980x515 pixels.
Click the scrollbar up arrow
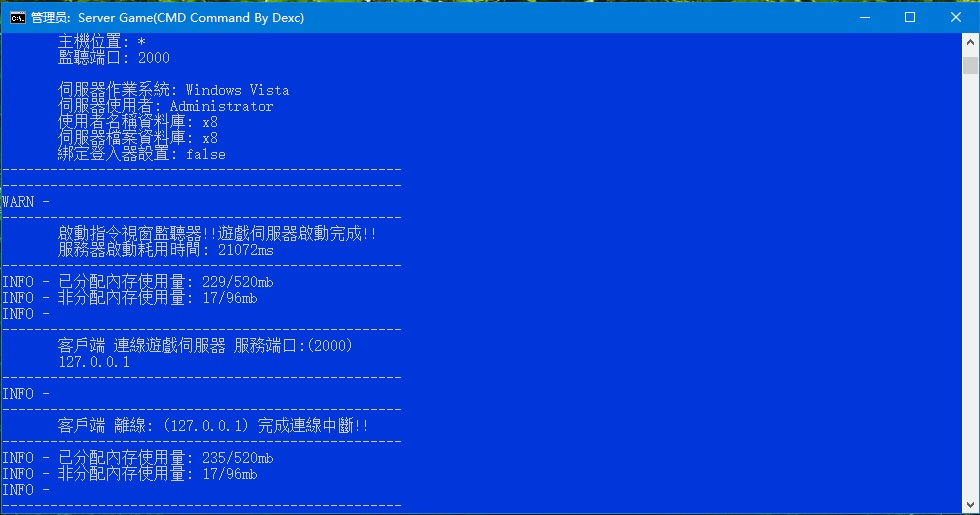click(970, 42)
